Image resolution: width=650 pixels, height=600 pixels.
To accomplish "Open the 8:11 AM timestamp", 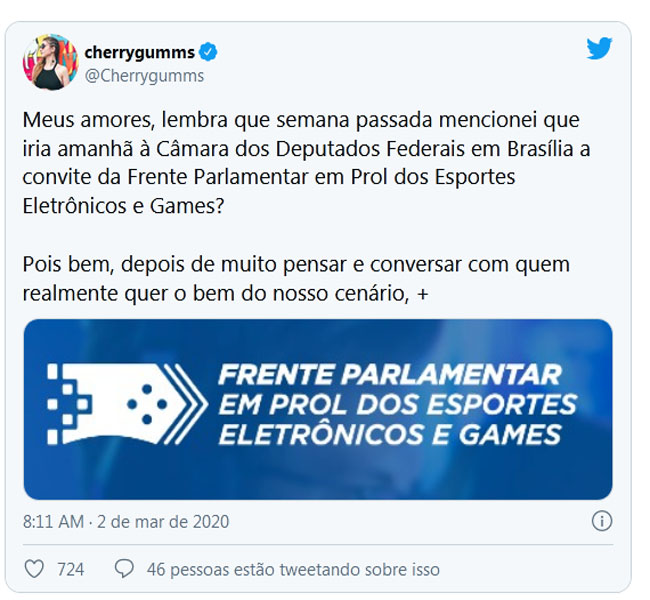I will pyautogui.click(x=53, y=522).
